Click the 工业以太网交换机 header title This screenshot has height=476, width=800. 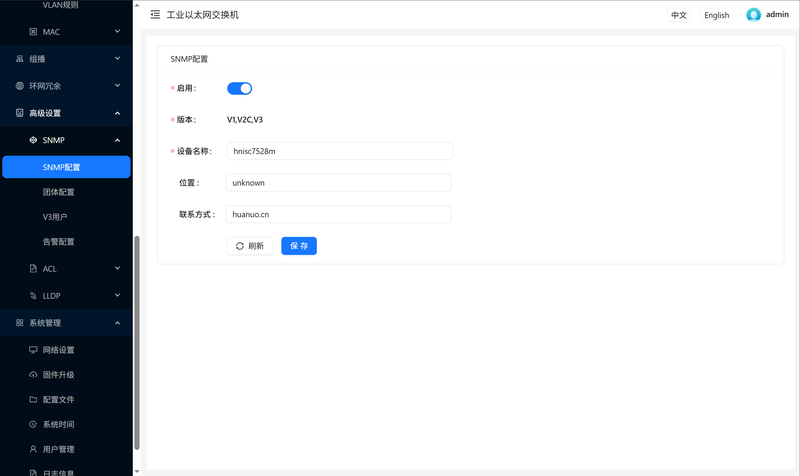[203, 15]
